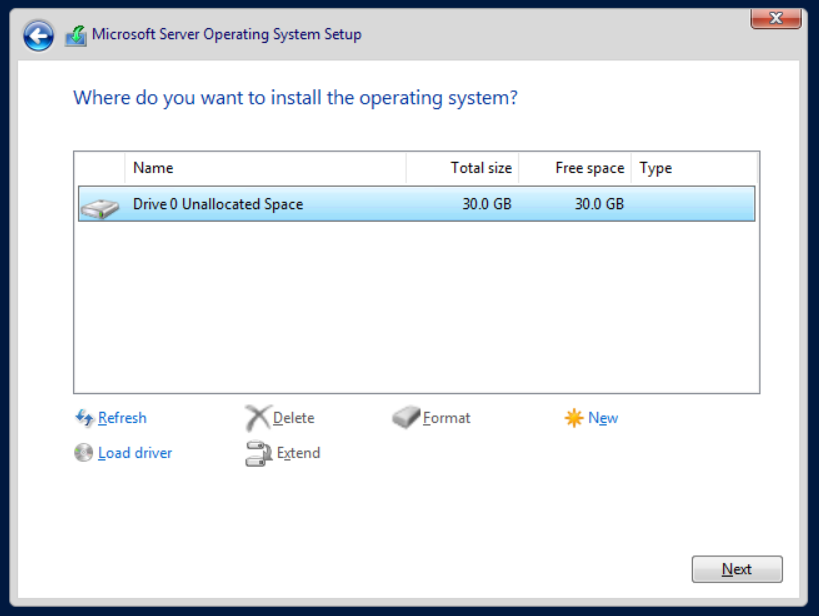Click the gray X Delete icon
Screen dimensions: 819x616
258,417
